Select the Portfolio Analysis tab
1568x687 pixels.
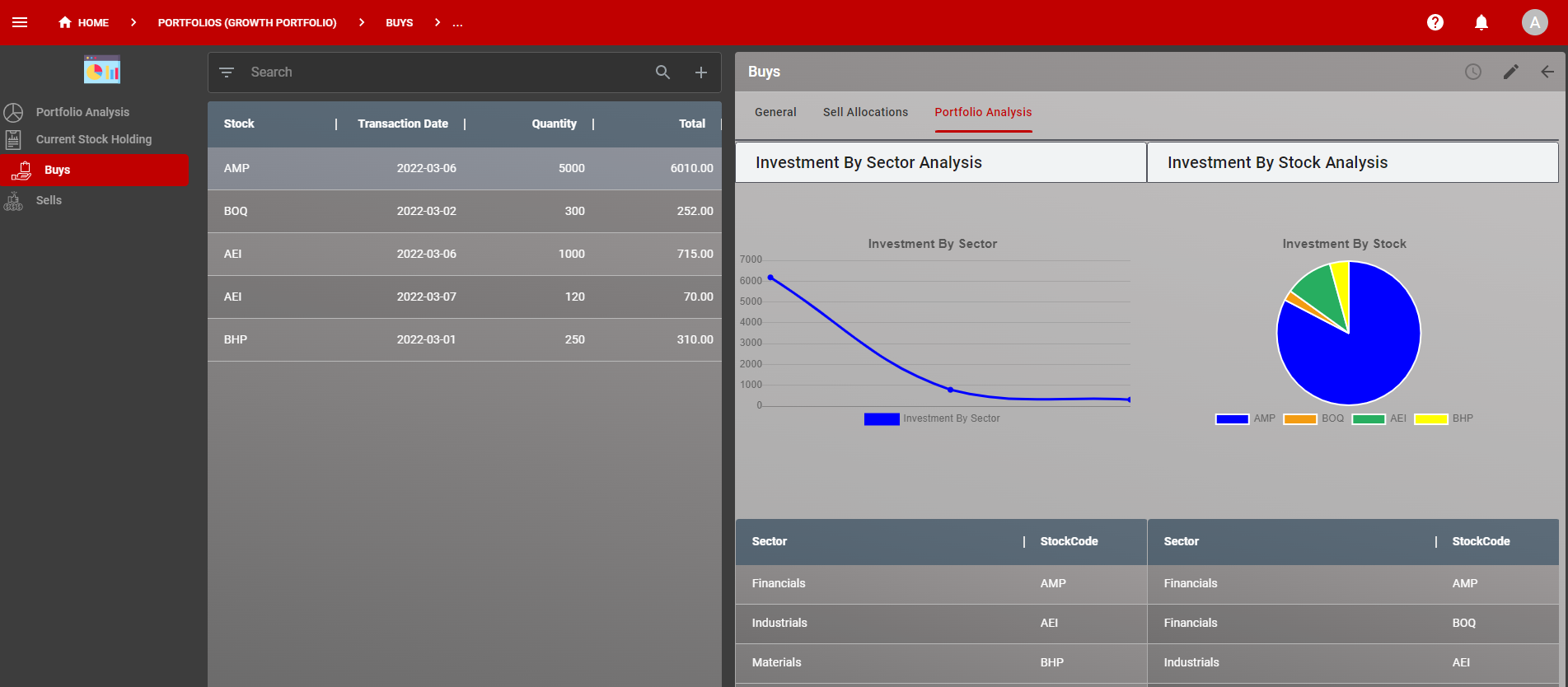983,112
